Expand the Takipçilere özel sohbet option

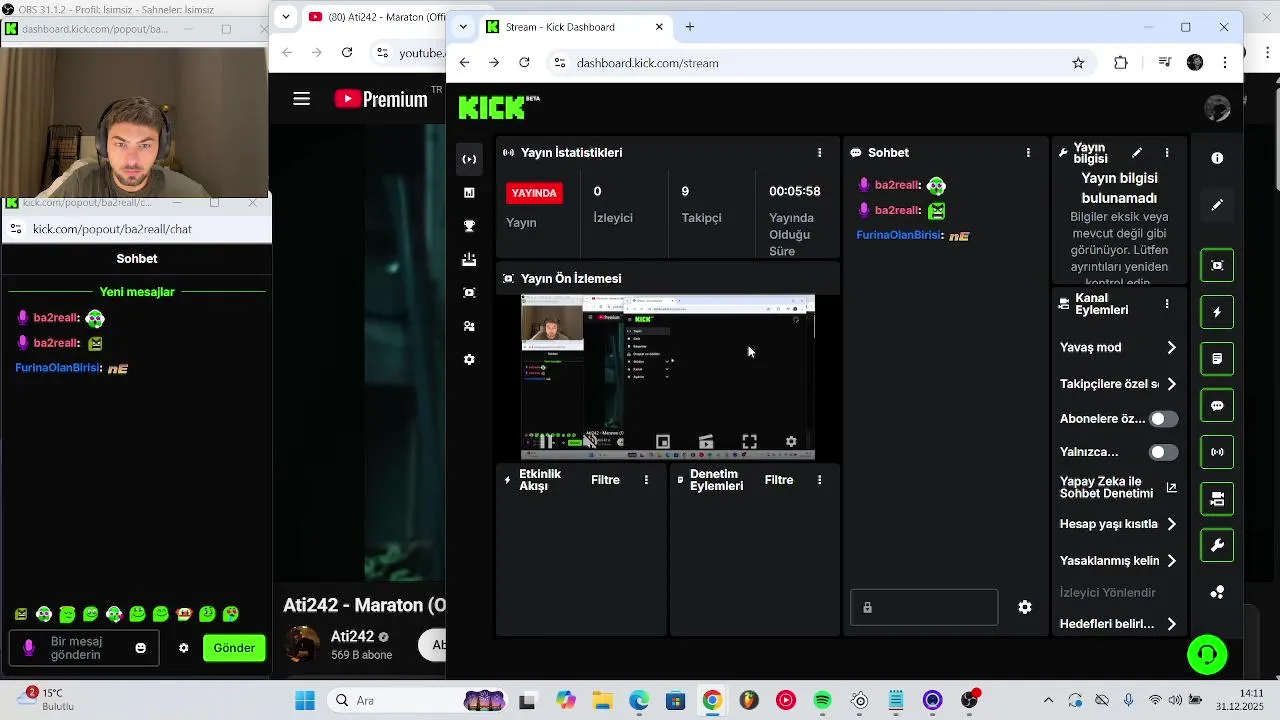point(1119,384)
